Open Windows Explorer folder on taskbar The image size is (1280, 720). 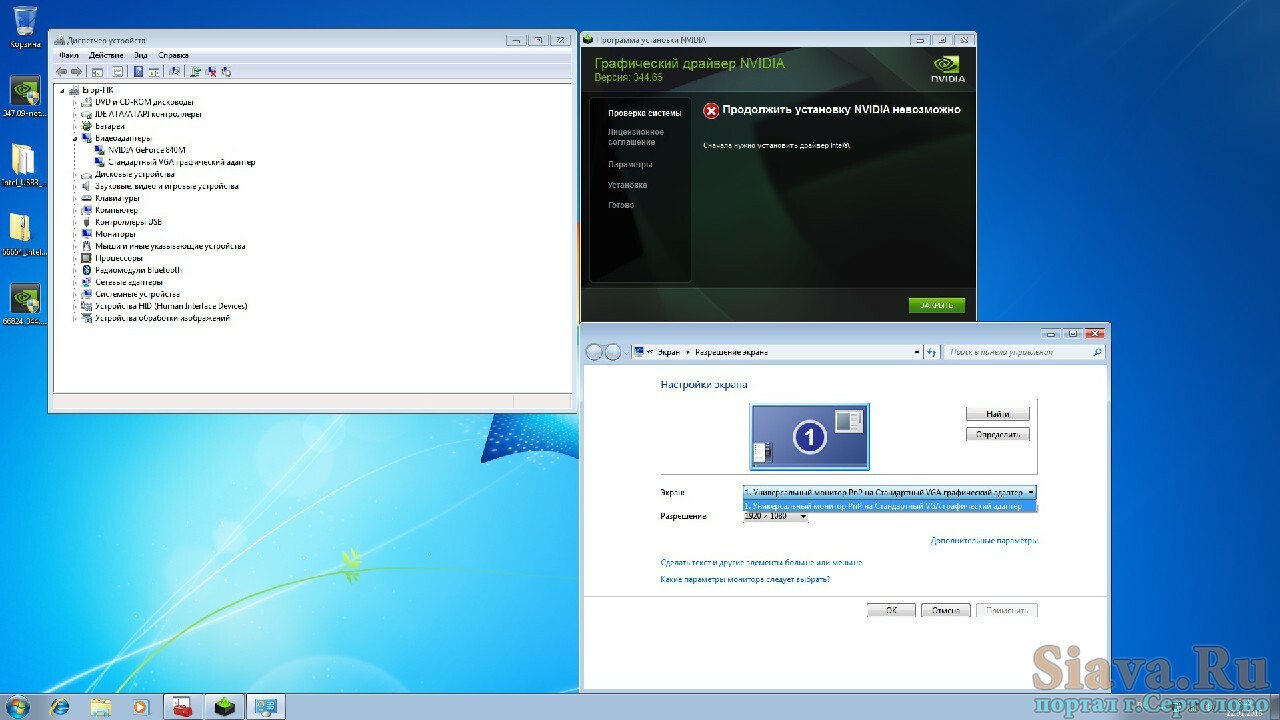101,707
